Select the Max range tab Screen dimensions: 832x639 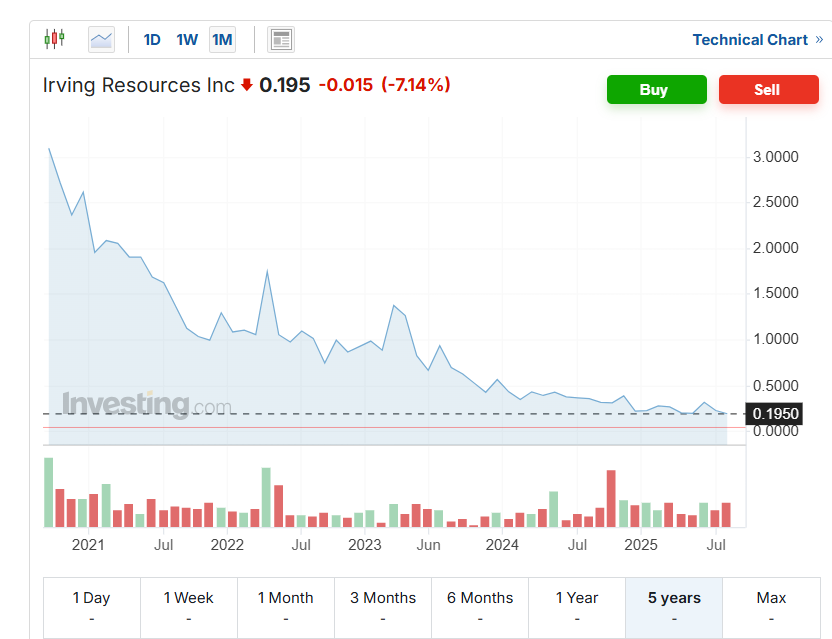pyautogui.click(x=772, y=607)
